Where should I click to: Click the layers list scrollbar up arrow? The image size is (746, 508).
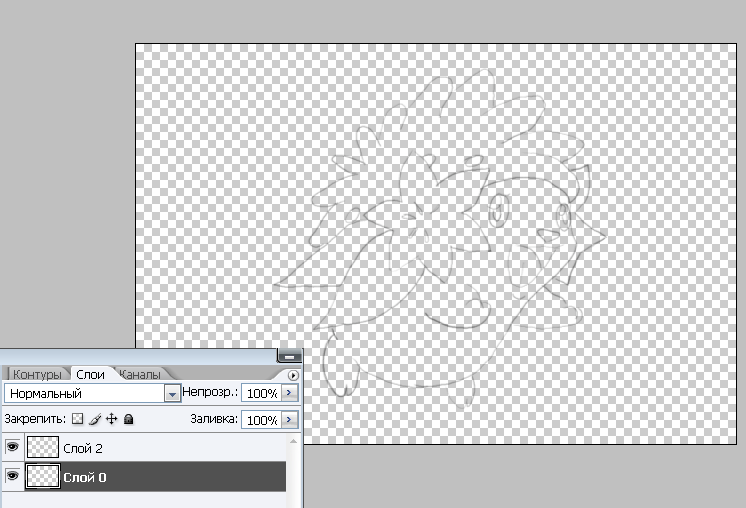(293, 441)
